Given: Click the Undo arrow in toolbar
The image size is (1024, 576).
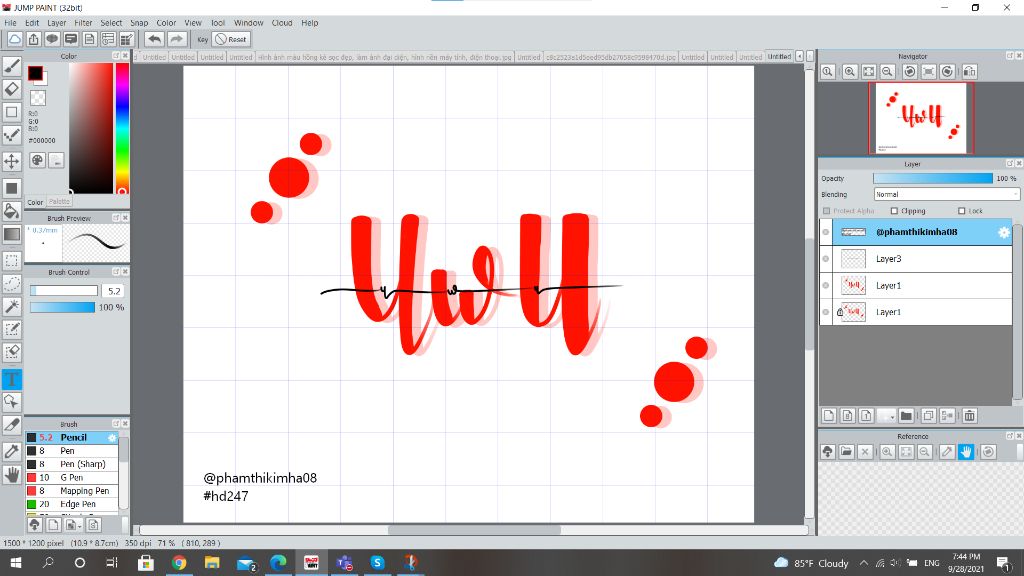Looking at the screenshot, I should pyautogui.click(x=154, y=39).
